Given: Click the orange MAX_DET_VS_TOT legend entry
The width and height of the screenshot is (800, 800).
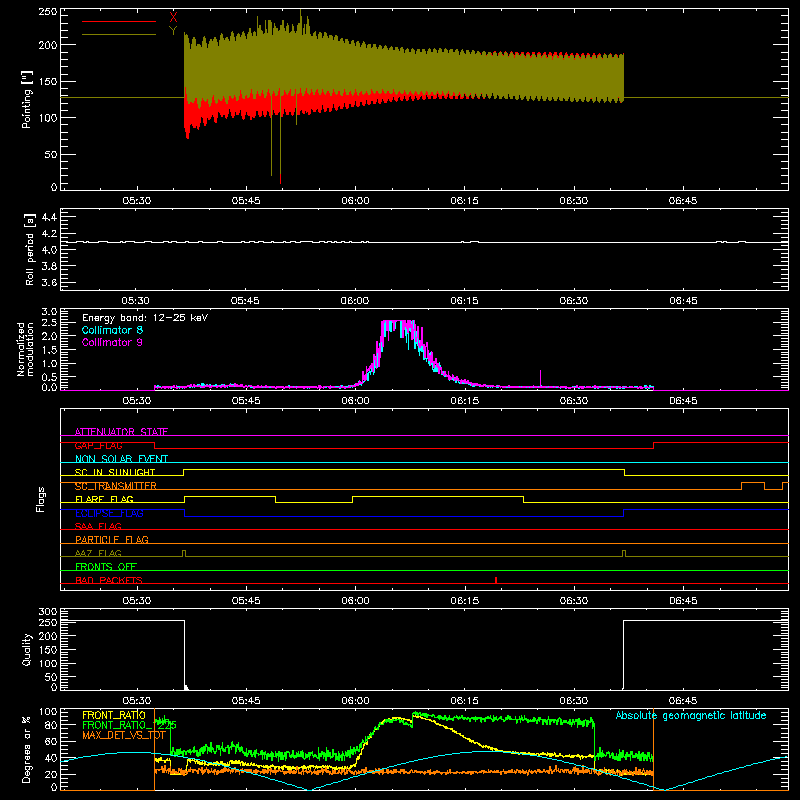Looking at the screenshot, I should pos(124,735).
